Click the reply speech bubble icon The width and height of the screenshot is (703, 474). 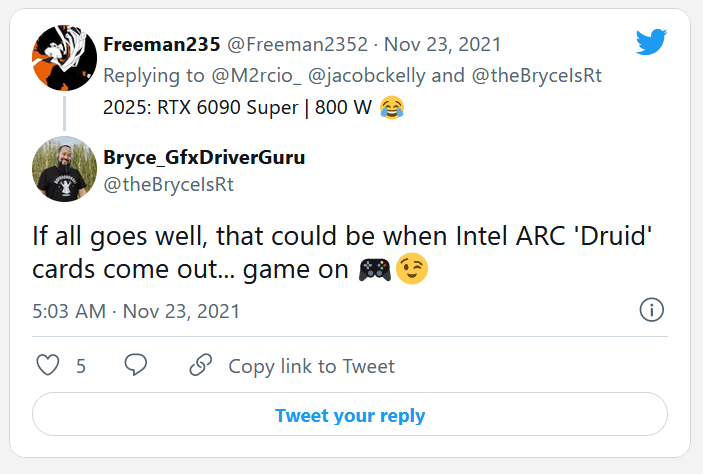136,366
